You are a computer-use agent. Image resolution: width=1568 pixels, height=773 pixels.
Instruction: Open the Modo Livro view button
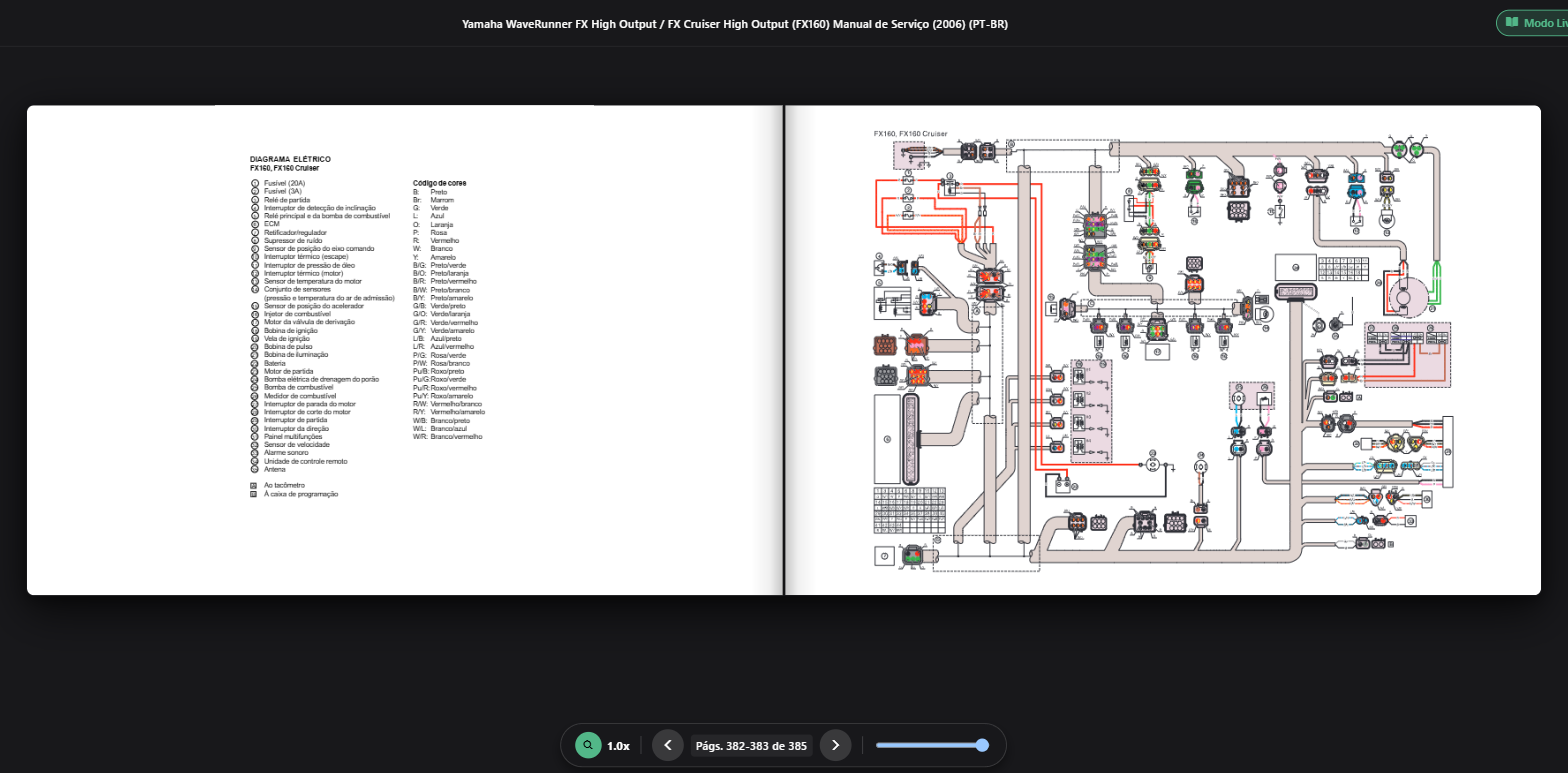coord(1532,23)
